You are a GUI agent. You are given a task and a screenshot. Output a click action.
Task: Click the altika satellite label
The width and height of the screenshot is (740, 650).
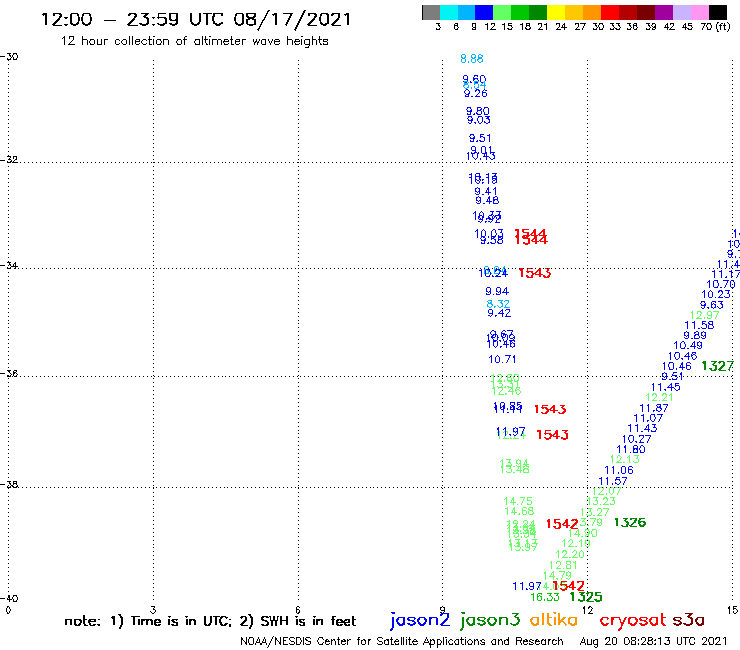point(554,620)
